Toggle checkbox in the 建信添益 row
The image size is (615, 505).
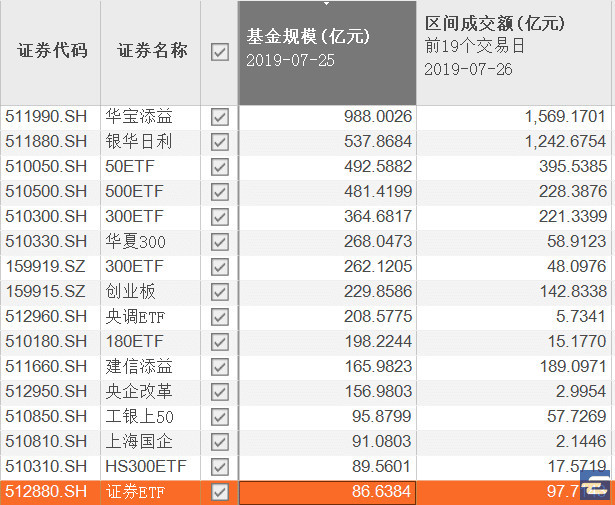220,367
